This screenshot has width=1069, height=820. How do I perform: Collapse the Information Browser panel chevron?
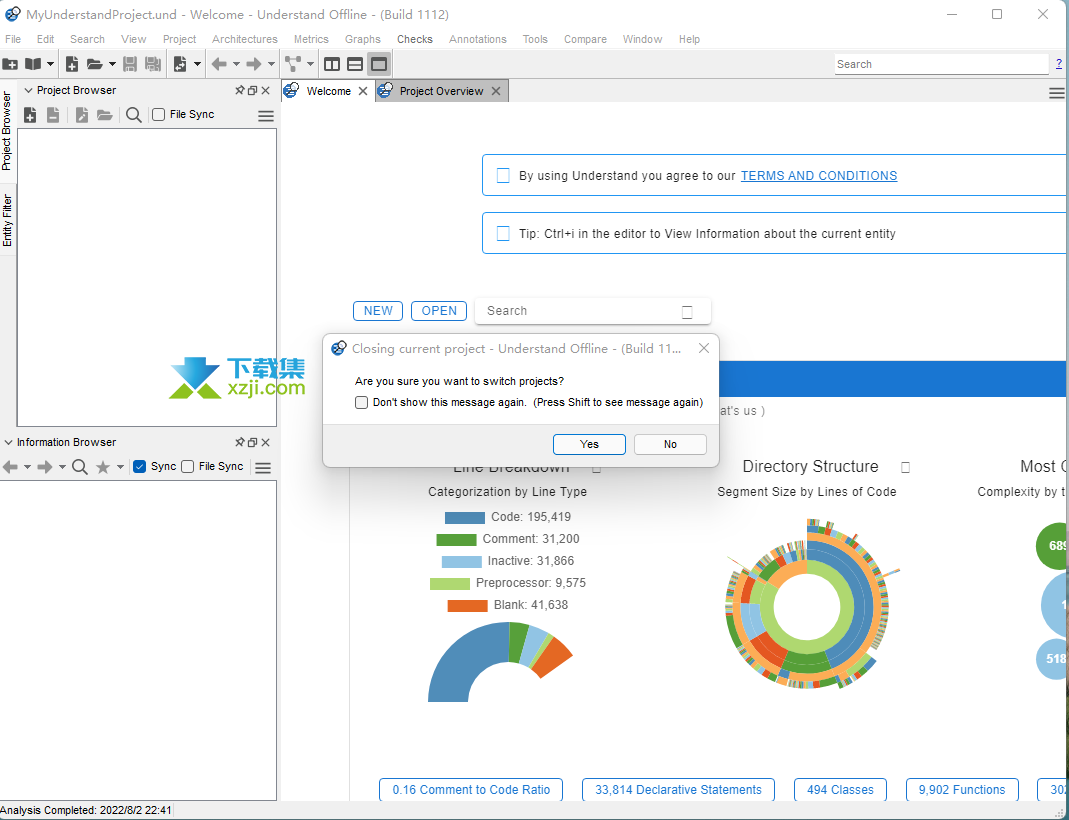[8, 442]
